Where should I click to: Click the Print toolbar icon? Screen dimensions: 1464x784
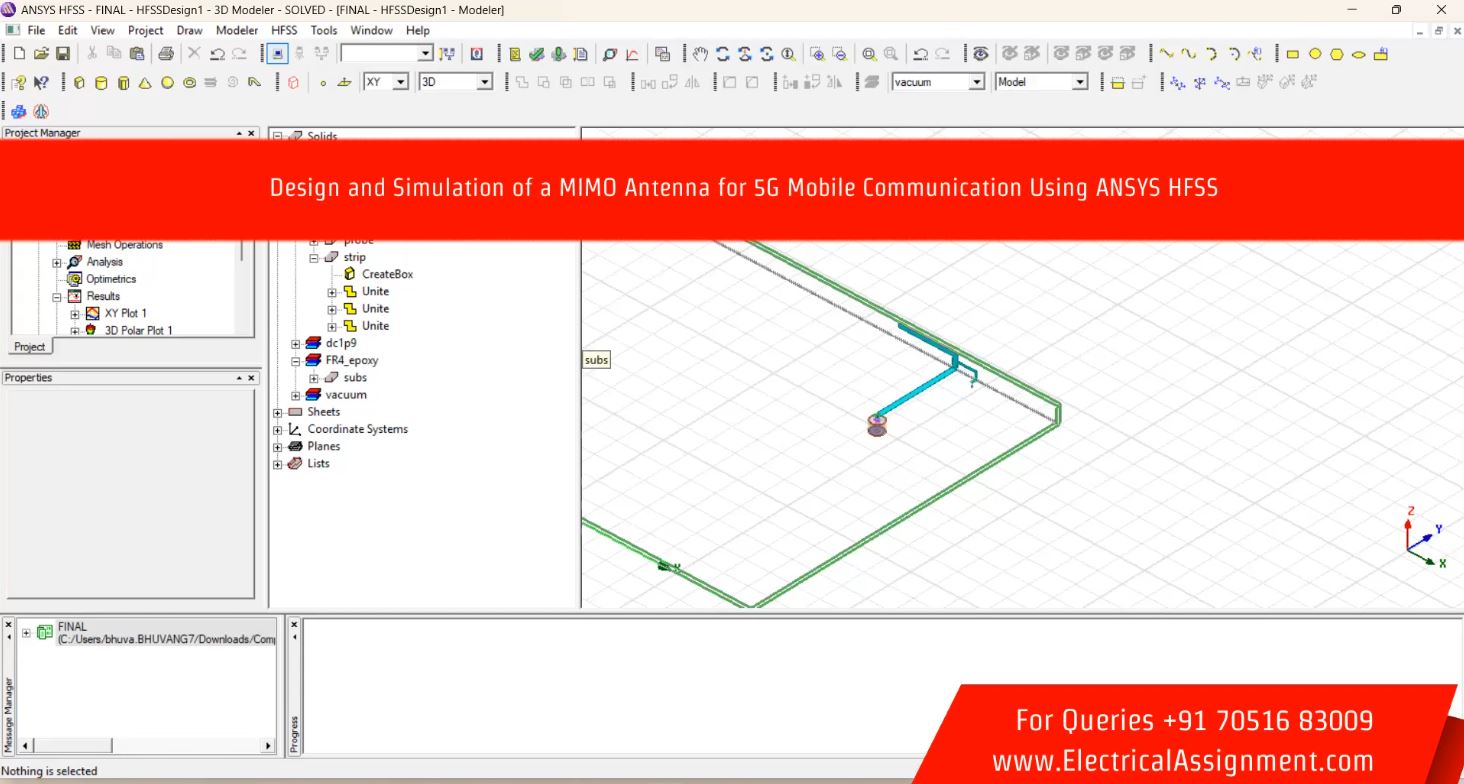165,54
